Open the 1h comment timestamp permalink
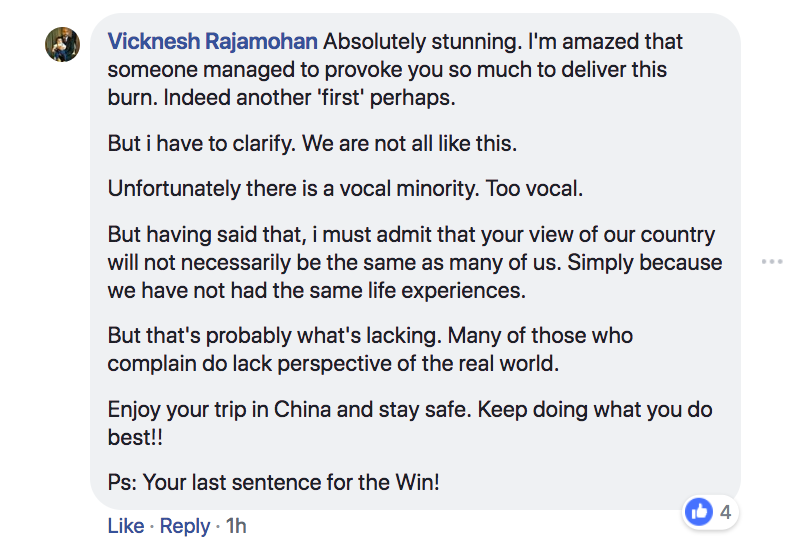803x549 pixels. [236, 526]
